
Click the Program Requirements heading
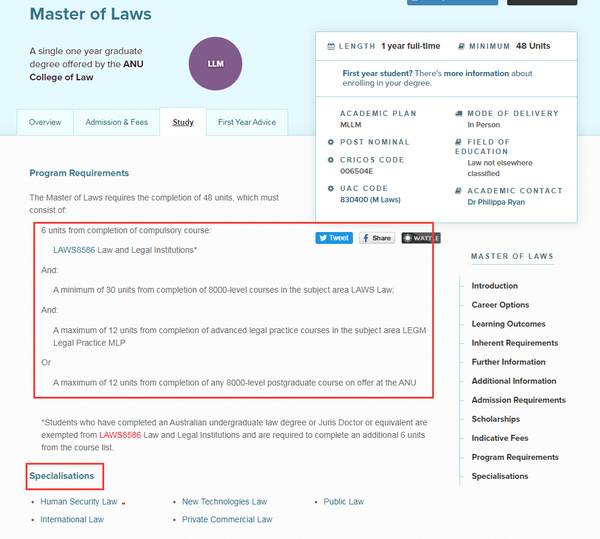pyautogui.click(x=79, y=173)
